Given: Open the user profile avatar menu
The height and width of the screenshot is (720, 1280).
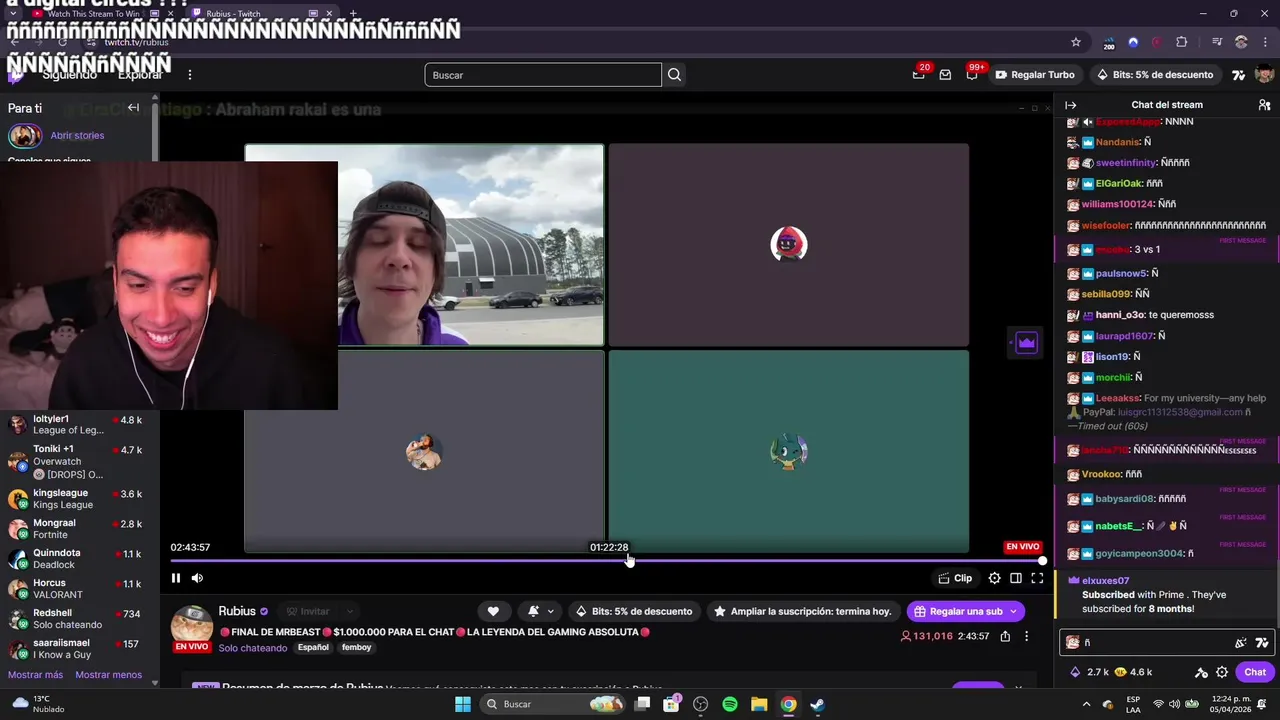Looking at the screenshot, I should (x=1264, y=75).
